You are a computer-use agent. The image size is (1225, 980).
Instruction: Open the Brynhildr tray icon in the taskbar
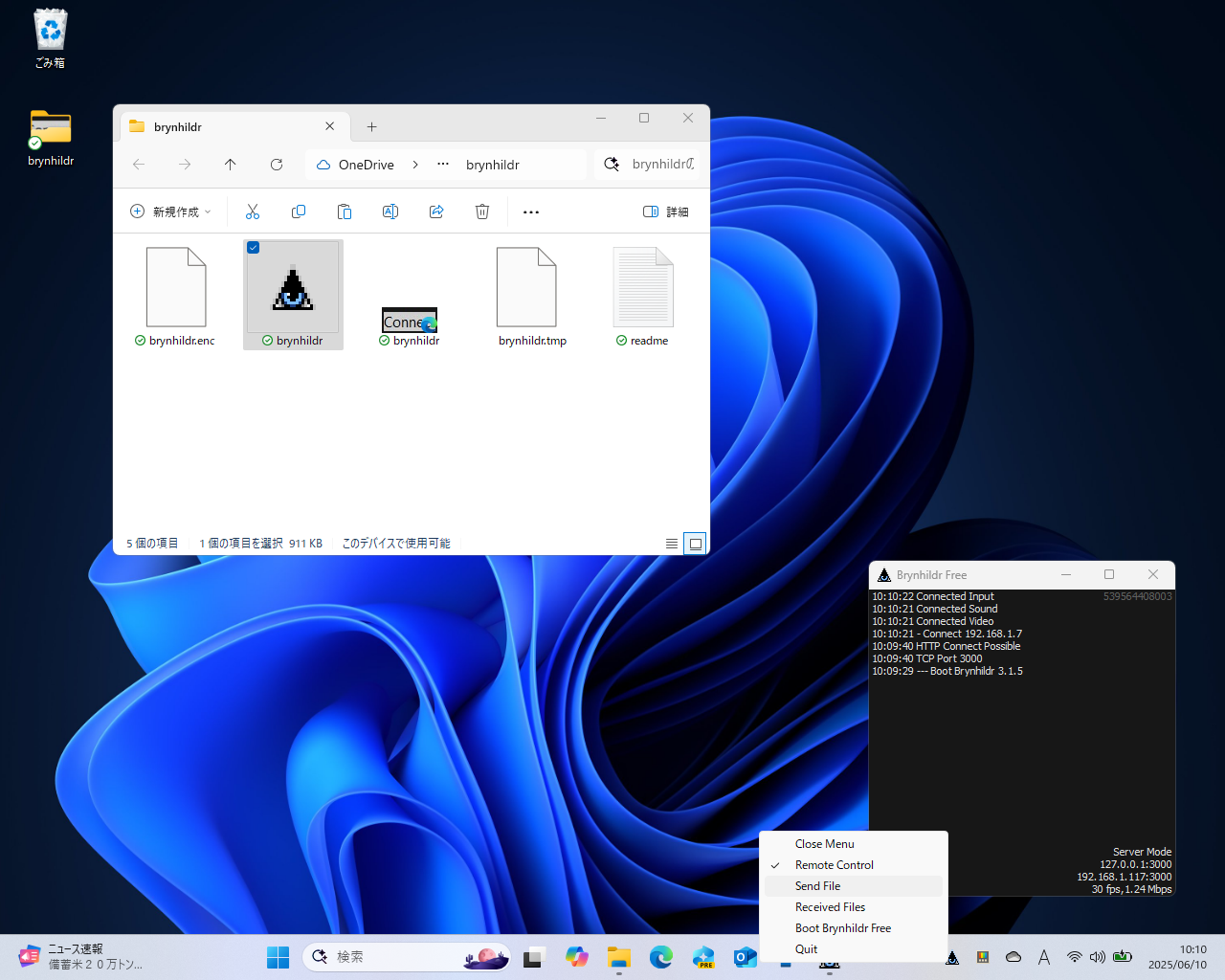[x=952, y=957]
